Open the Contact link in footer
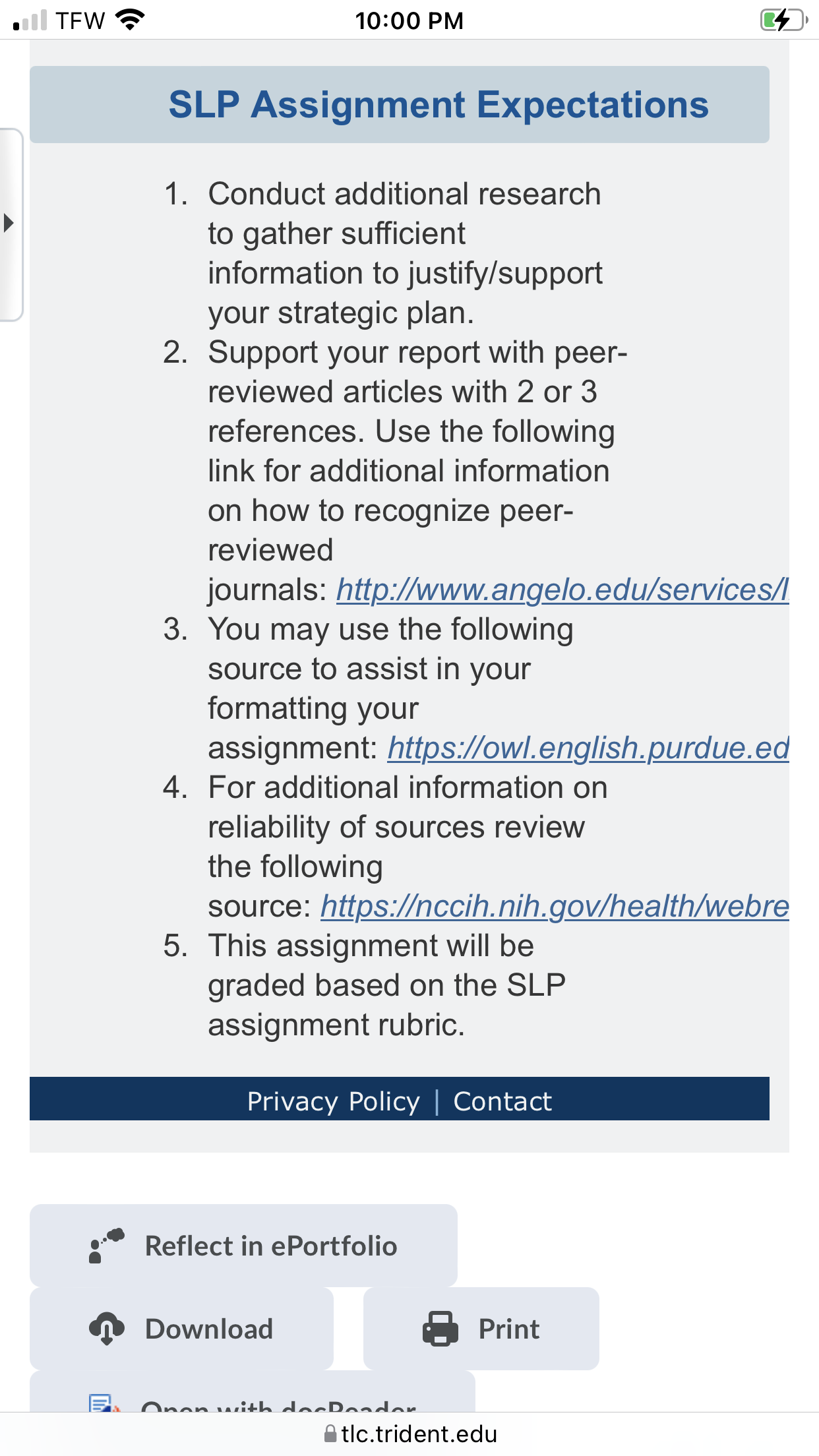Image resolution: width=819 pixels, height=1456 pixels. [502, 1101]
